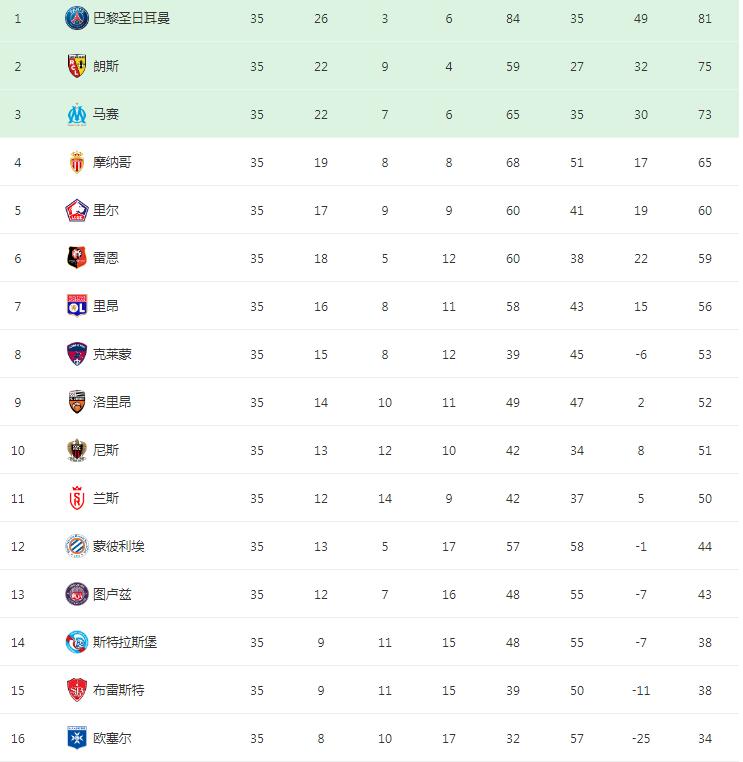Screen dimensions: 743x762
Task: Click the Monaco club badge
Action: 77,162
